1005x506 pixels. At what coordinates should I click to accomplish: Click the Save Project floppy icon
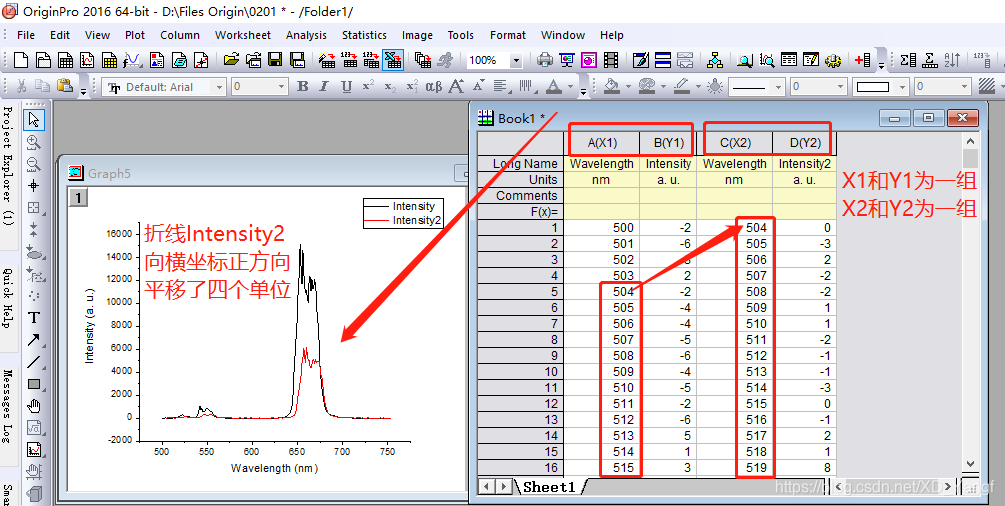pos(275,60)
